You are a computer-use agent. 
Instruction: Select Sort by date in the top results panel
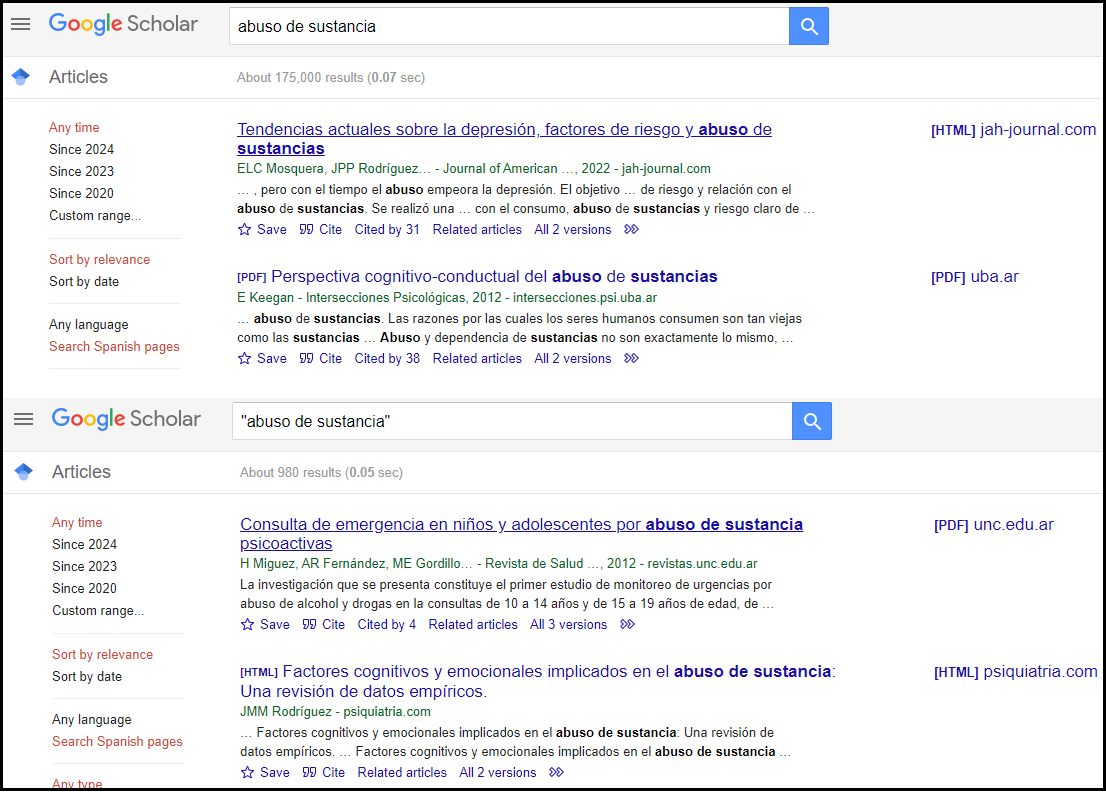(x=84, y=282)
